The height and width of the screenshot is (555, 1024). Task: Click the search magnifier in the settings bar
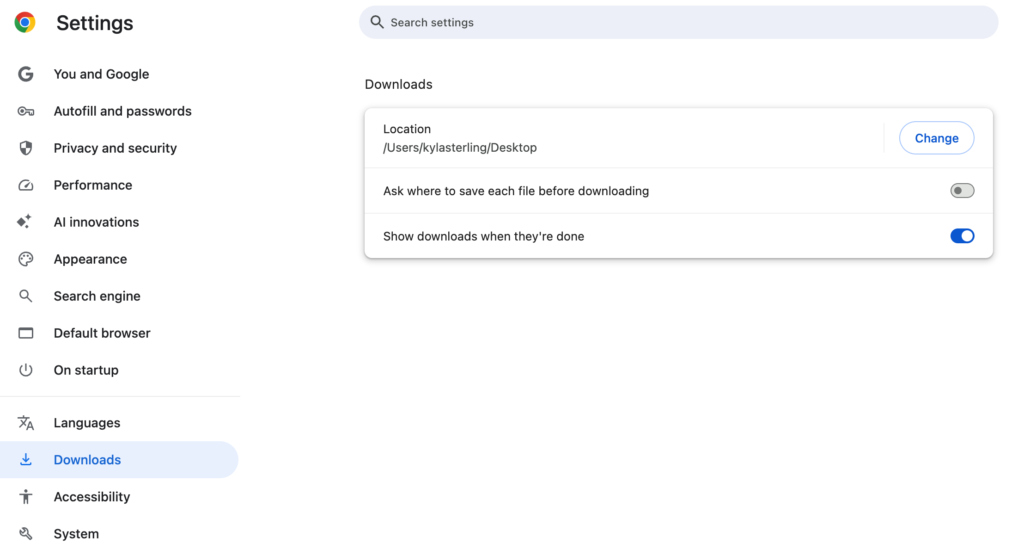[377, 22]
